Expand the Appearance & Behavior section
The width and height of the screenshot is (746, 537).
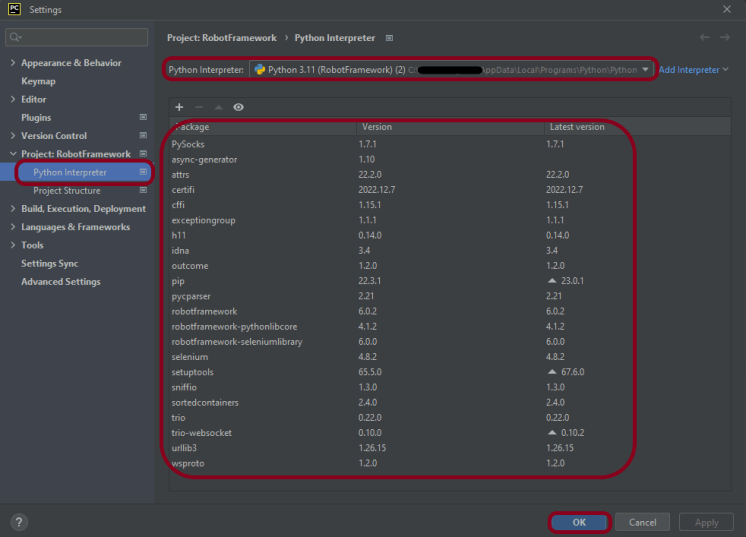coord(12,63)
